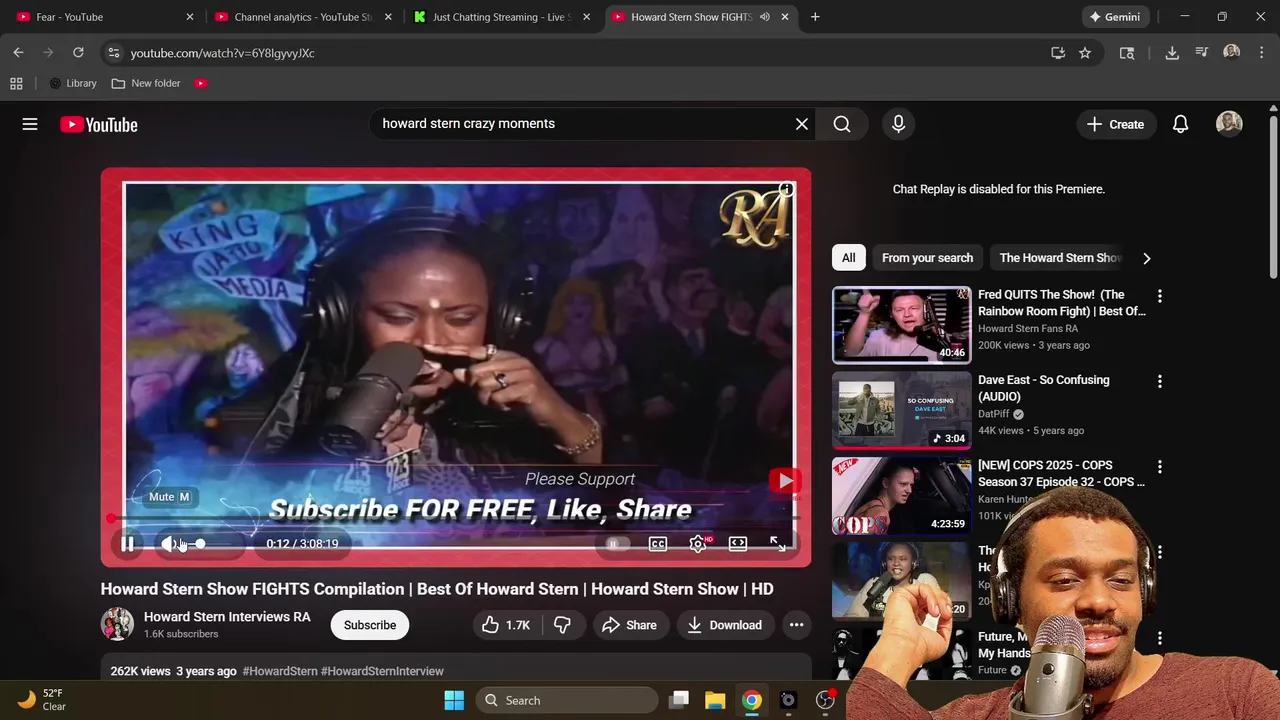This screenshot has height=720, width=1280.
Task: Open more actions ellipsis beside Download
Action: pos(796,625)
